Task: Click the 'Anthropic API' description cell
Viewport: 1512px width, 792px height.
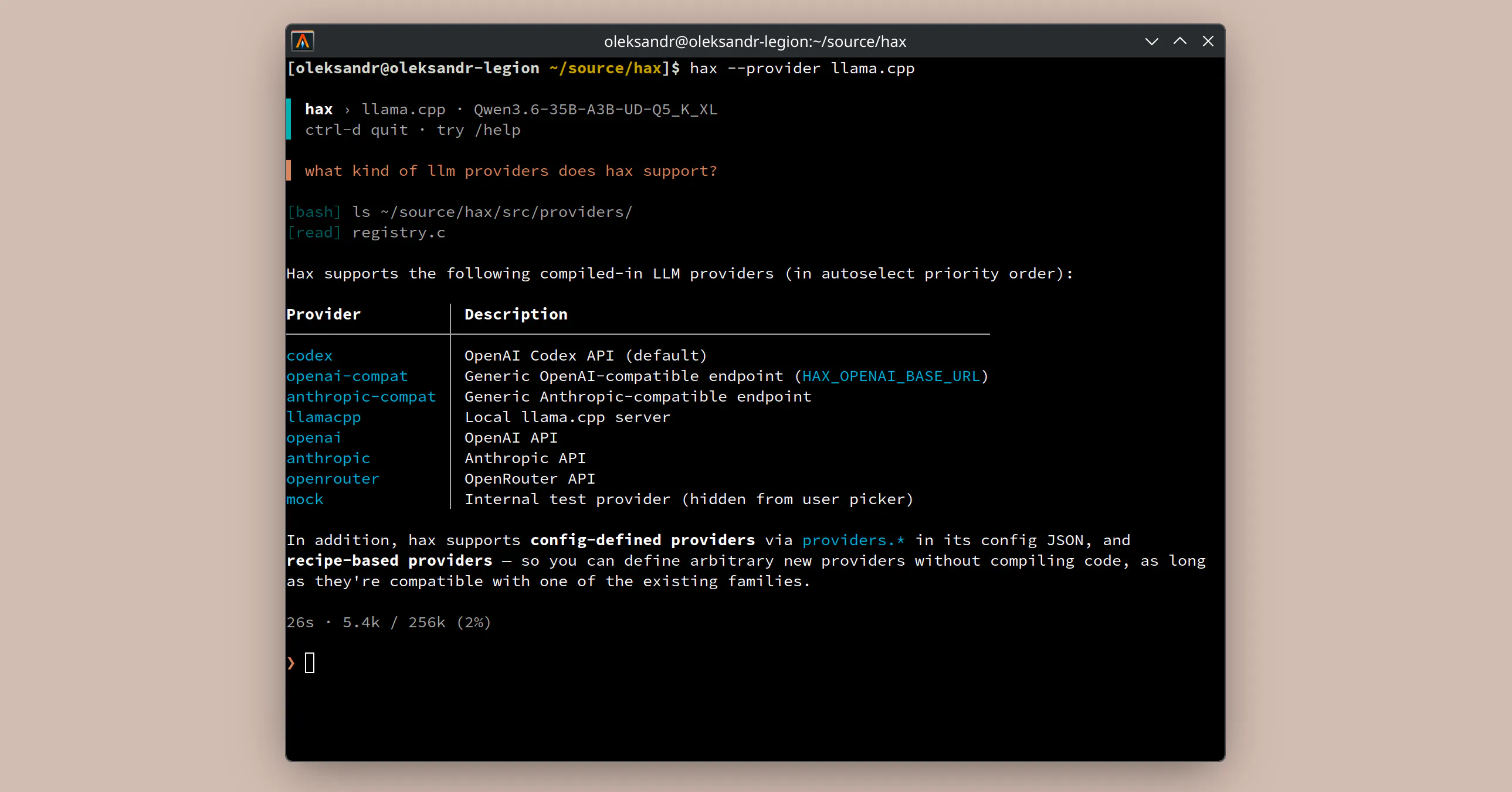Action: [x=526, y=459]
